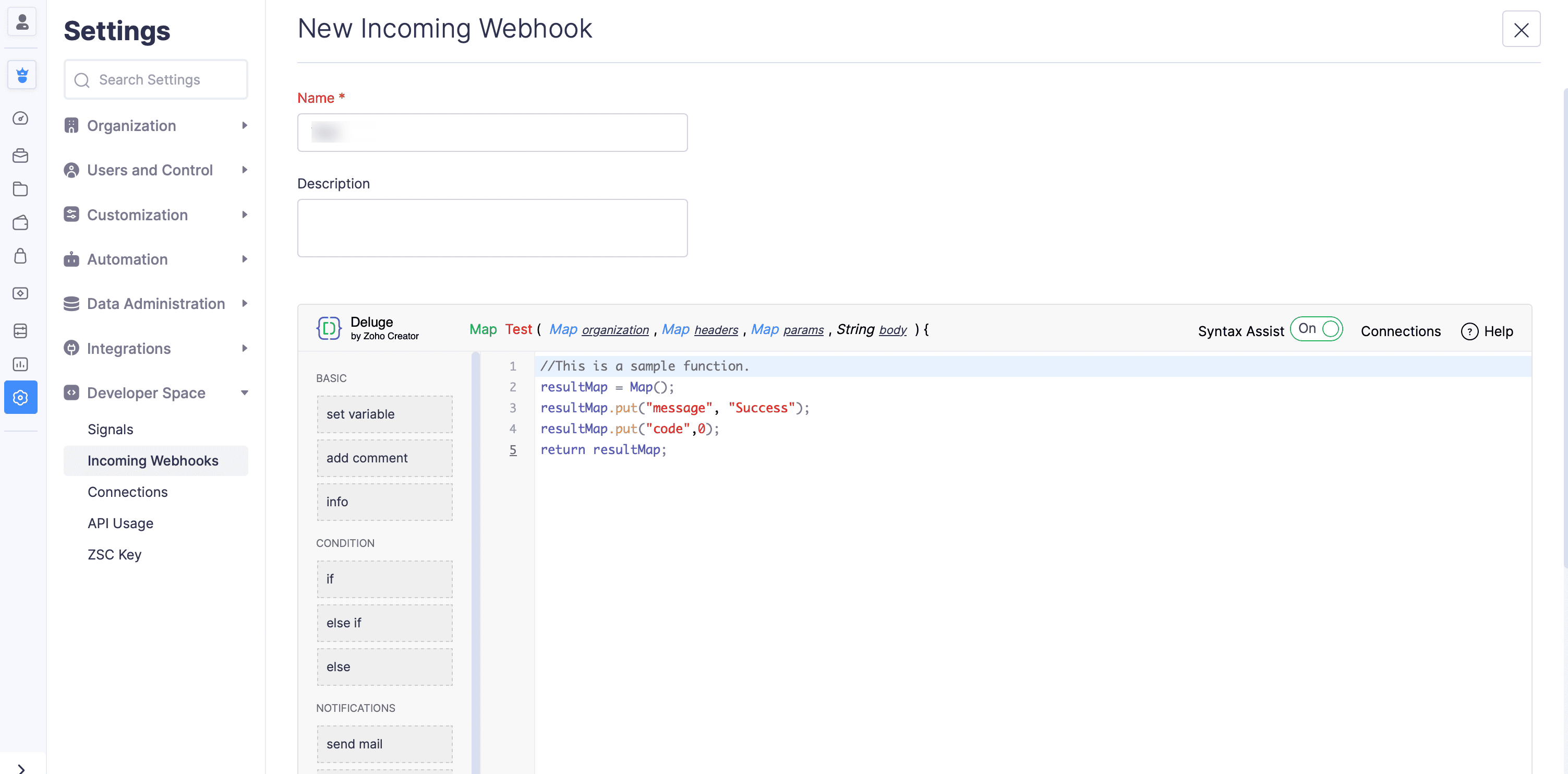This screenshot has height=774, width=1568.
Task: Expand the sidebar with the arrow at bottom
Action: pos(21,768)
